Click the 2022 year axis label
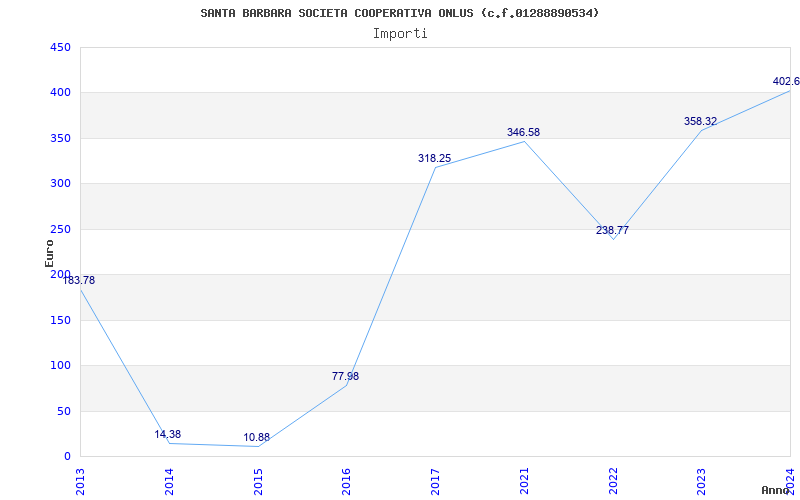The width and height of the screenshot is (800, 500). [x=613, y=481]
